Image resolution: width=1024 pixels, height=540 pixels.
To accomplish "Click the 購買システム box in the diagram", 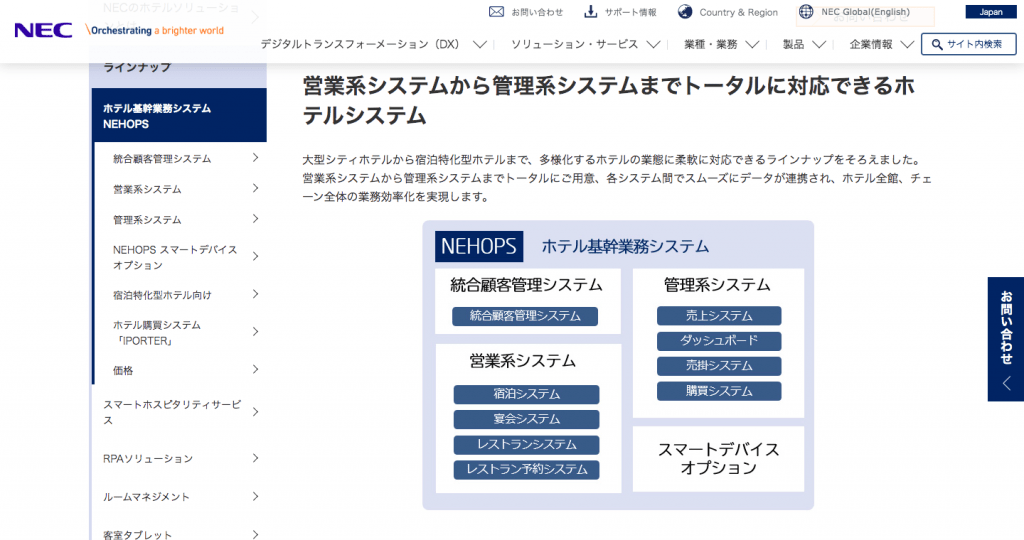I will point(719,391).
